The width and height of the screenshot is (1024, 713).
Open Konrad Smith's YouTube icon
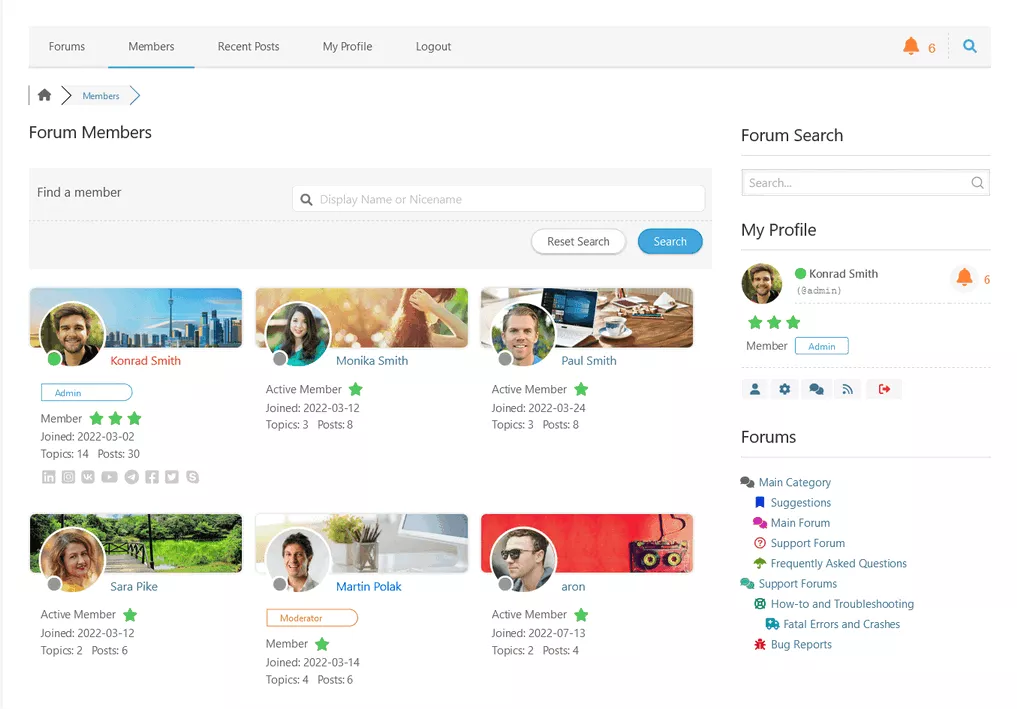point(110,477)
